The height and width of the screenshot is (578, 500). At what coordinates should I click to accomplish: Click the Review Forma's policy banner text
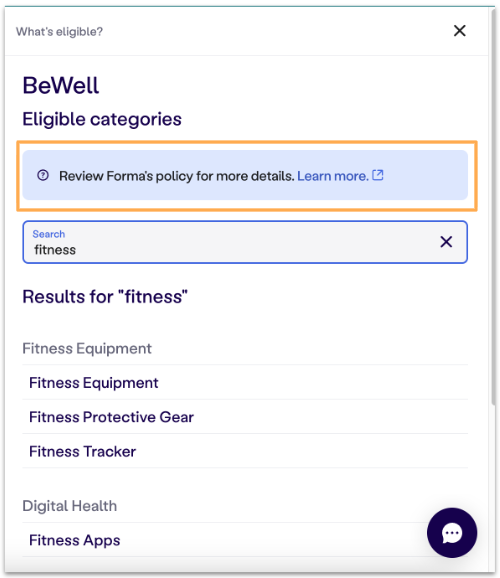[177, 176]
